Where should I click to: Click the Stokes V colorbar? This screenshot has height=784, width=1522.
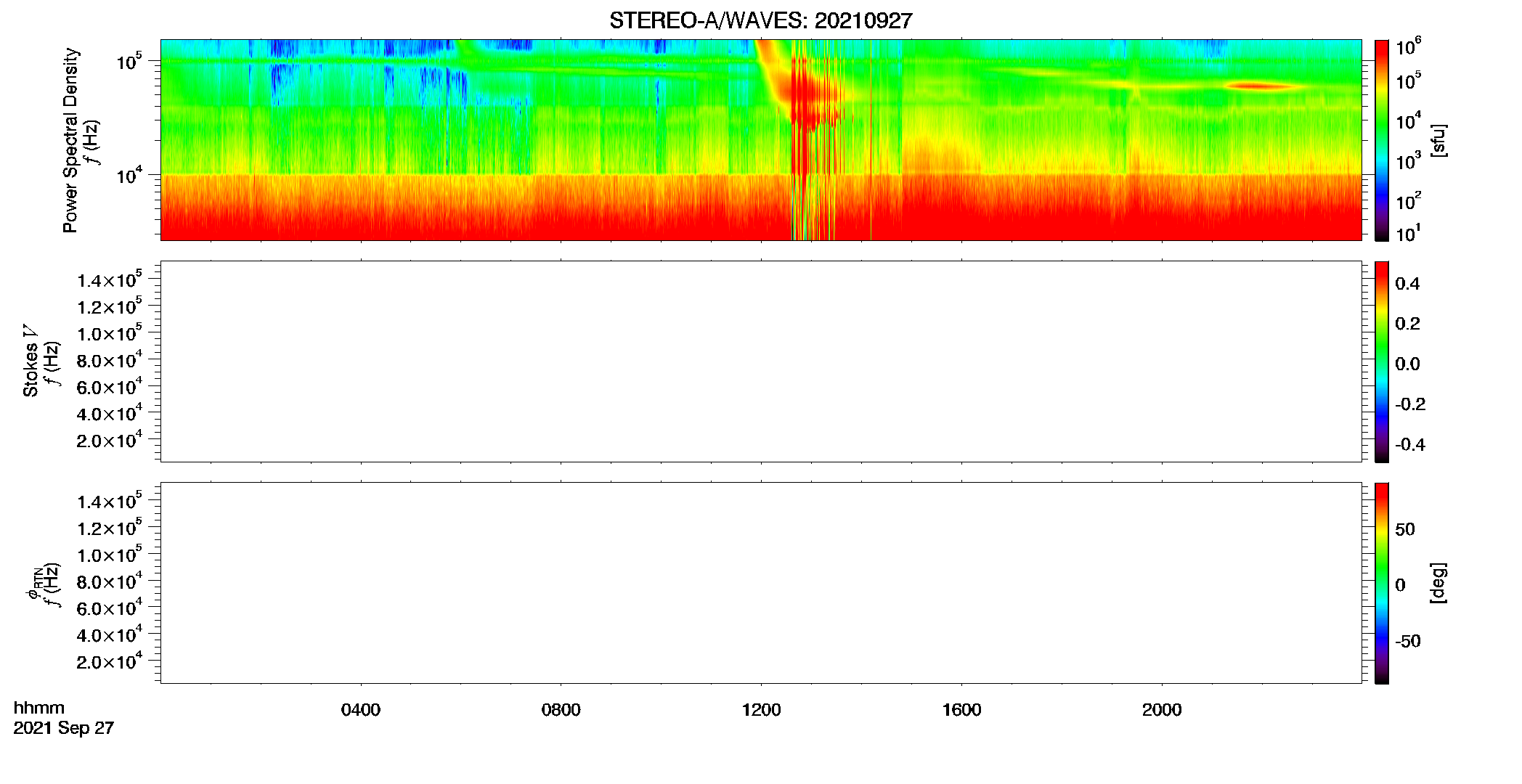point(1382,362)
